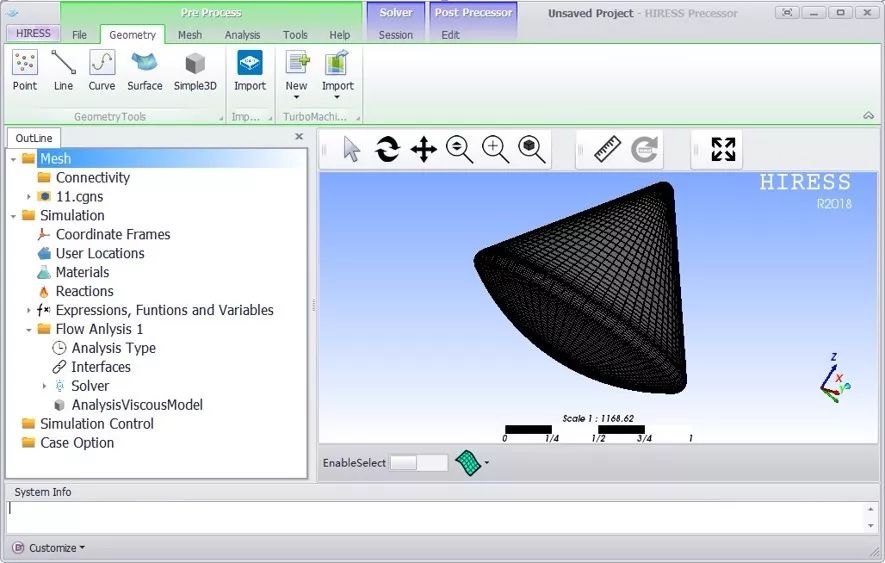Click the Solver ribbon group header
The image size is (885, 563).
(x=396, y=12)
